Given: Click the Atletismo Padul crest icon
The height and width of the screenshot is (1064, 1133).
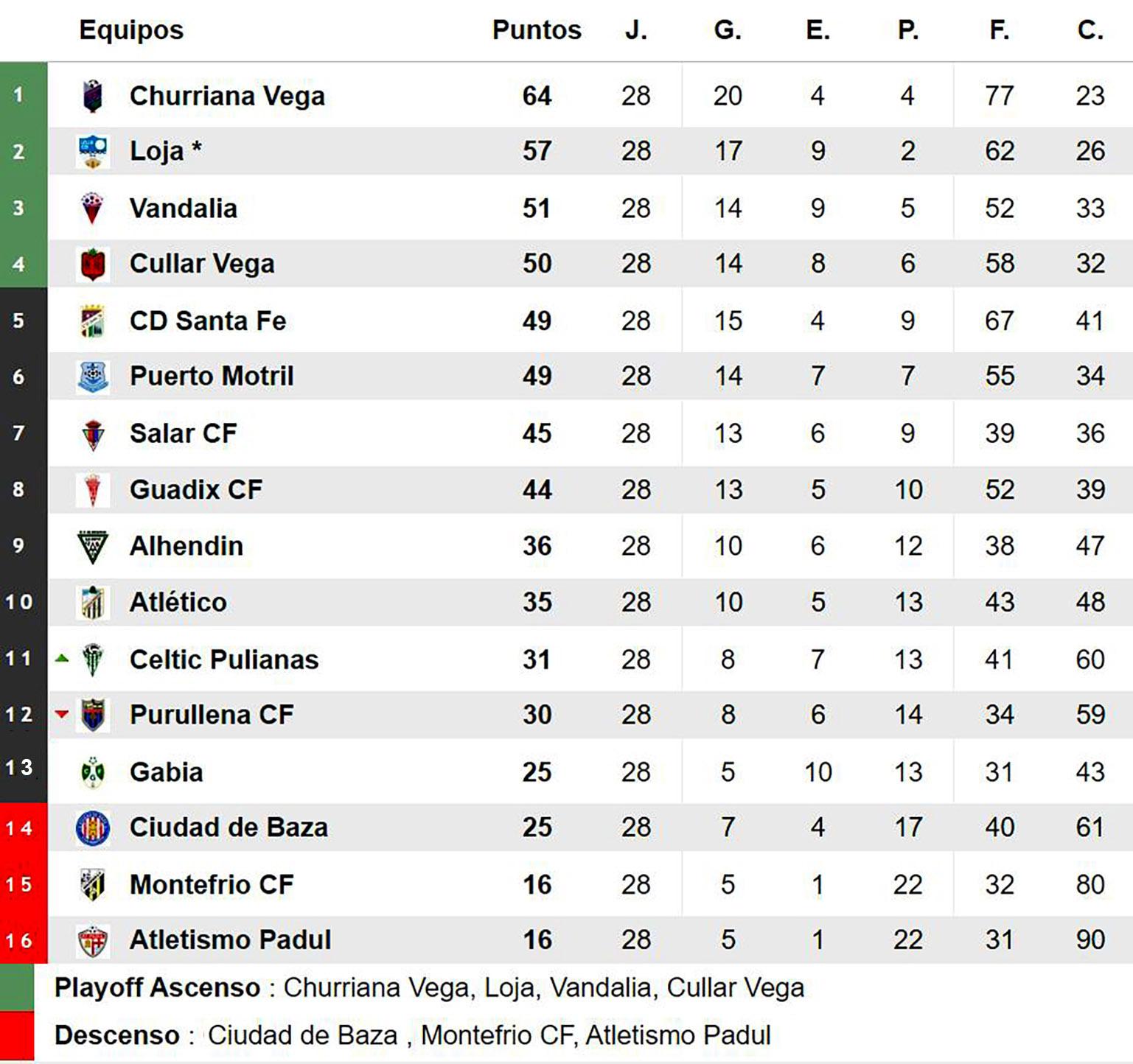Looking at the screenshot, I should tap(92, 940).
